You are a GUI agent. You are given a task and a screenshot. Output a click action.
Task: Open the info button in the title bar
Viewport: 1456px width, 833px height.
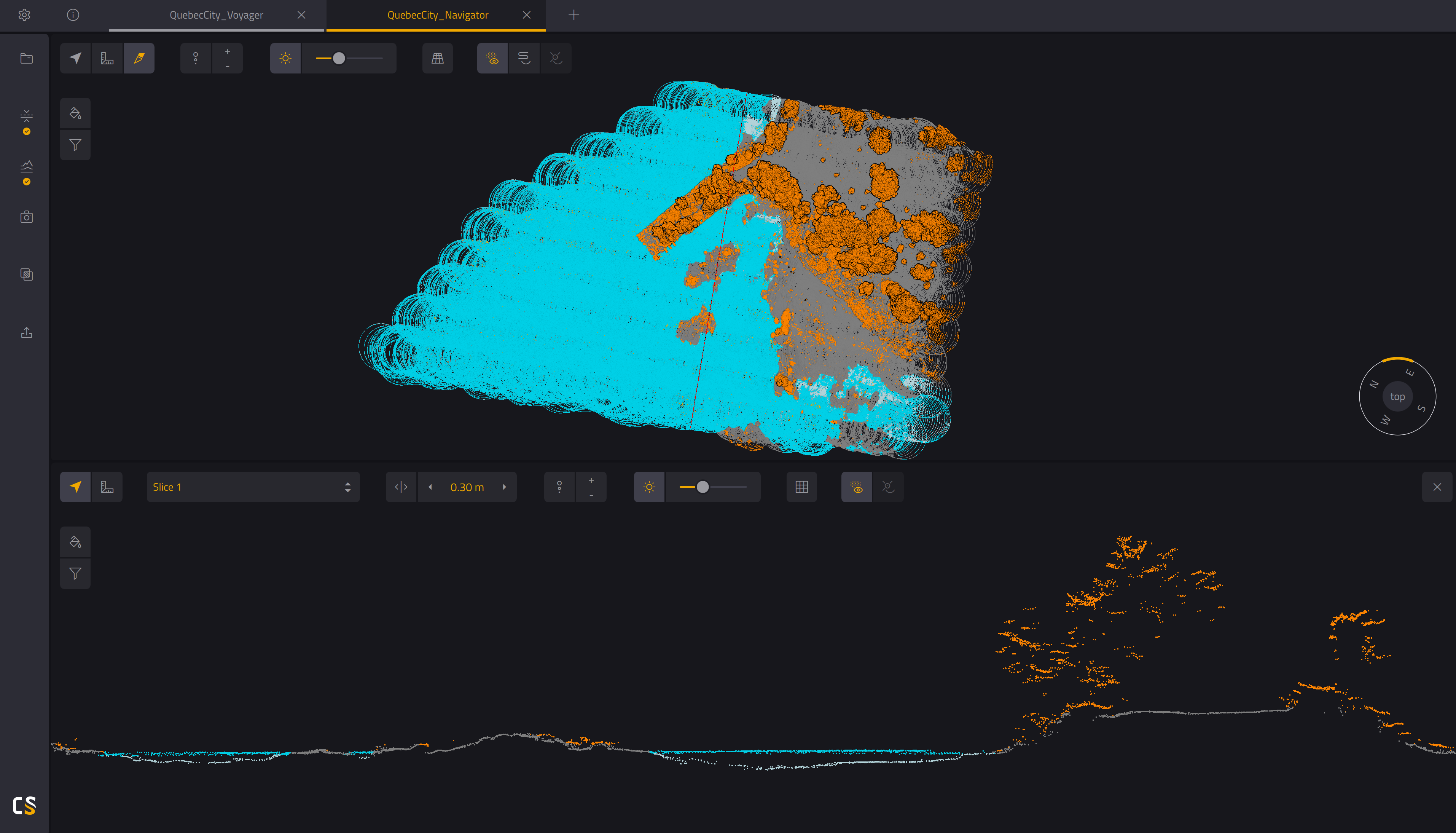[73, 15]
